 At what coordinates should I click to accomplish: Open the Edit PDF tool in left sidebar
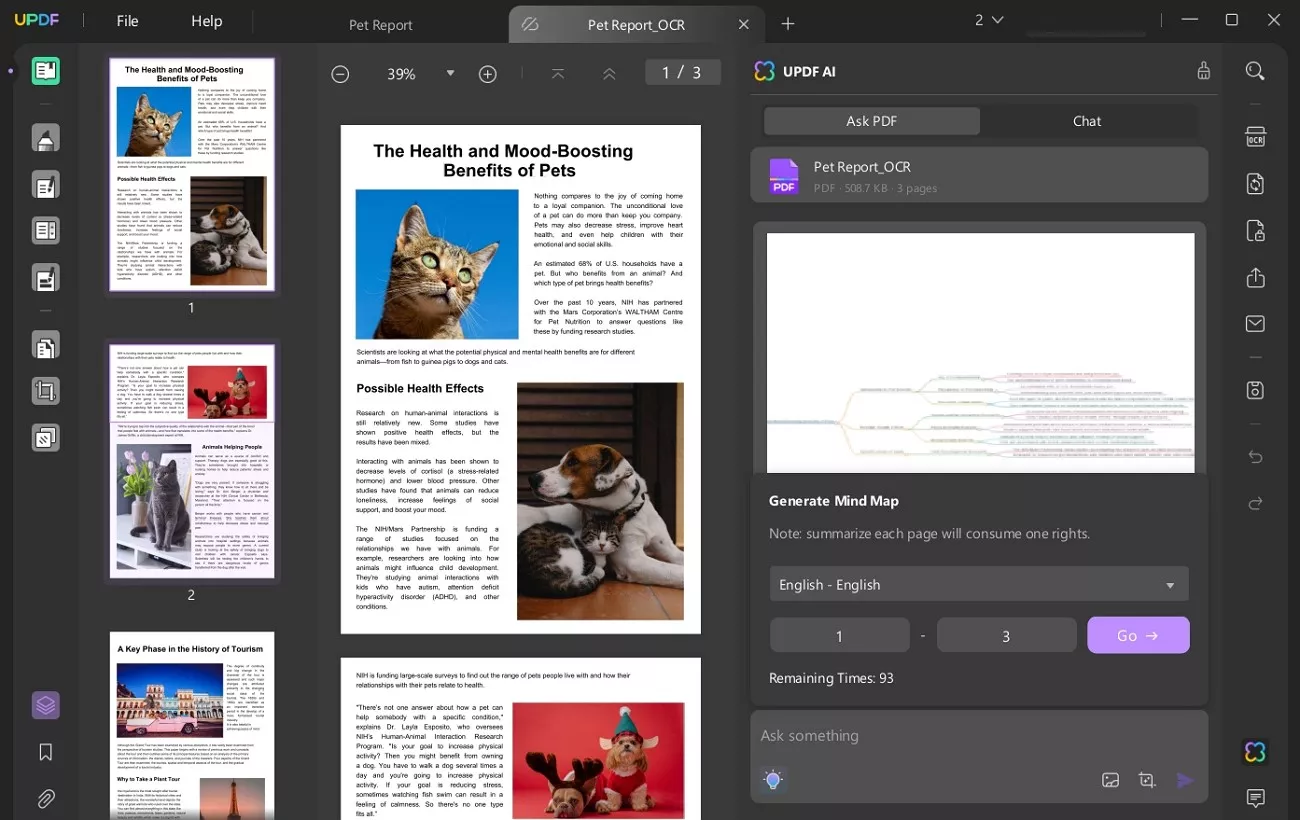[46, 185]
